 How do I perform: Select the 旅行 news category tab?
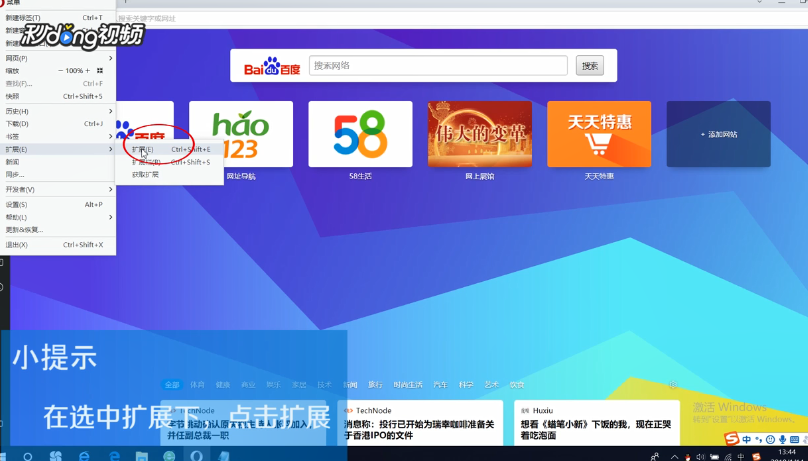click(375, 385)
